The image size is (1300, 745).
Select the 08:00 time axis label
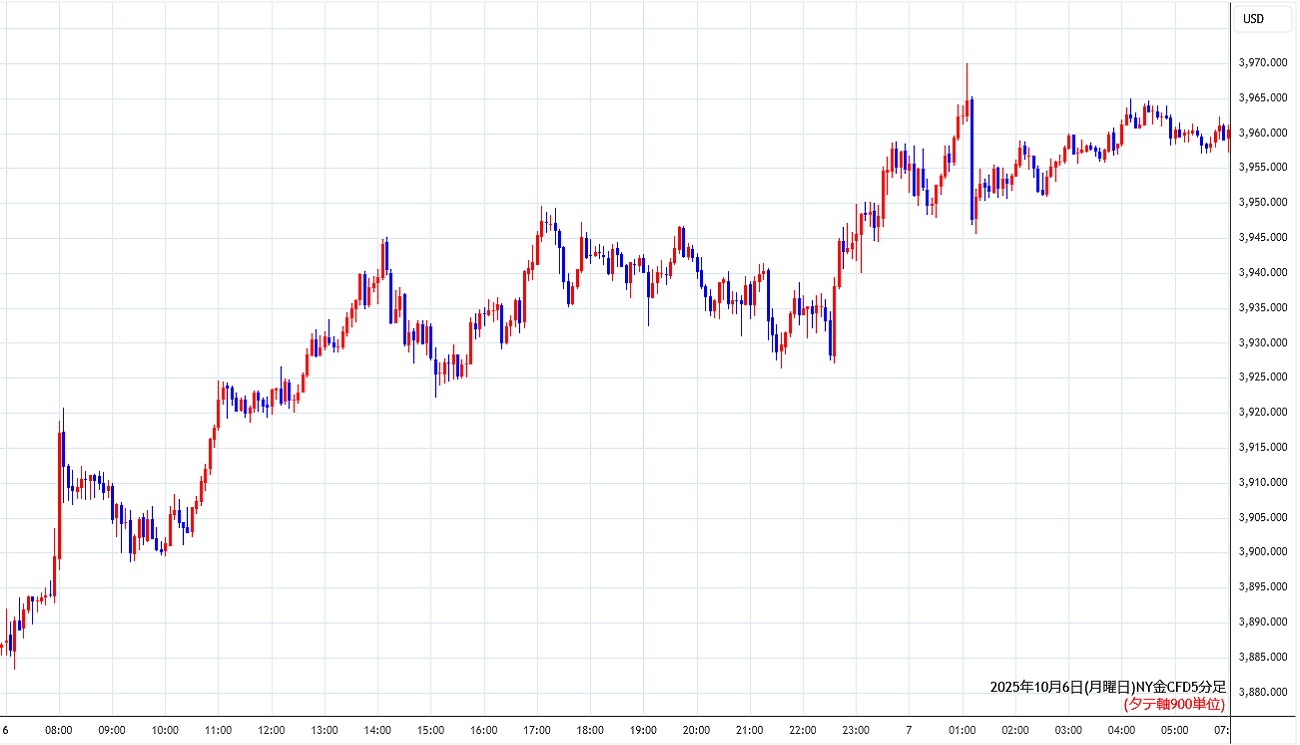[x=60, y=730]
